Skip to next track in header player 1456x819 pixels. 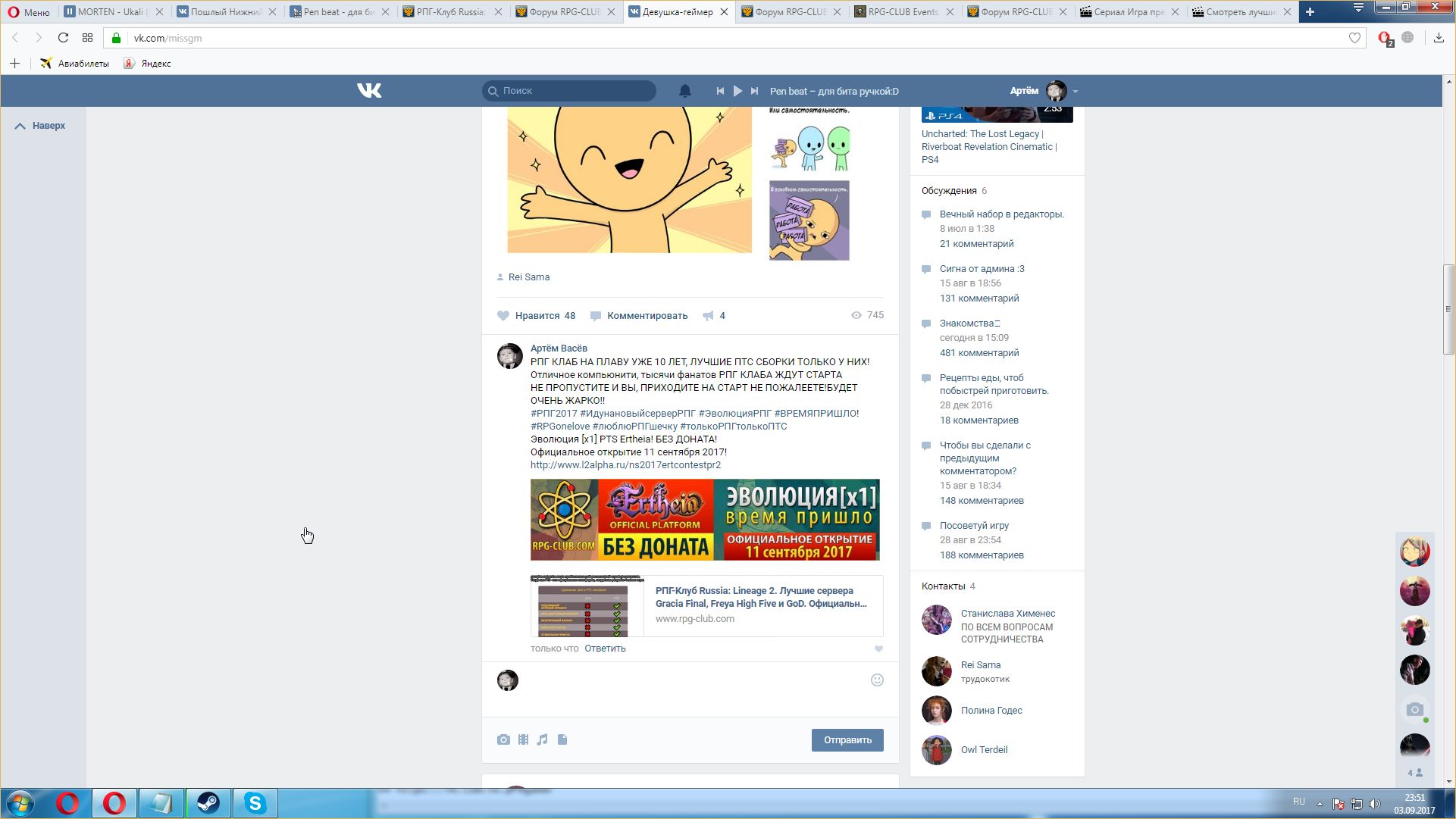coord(754,91)
